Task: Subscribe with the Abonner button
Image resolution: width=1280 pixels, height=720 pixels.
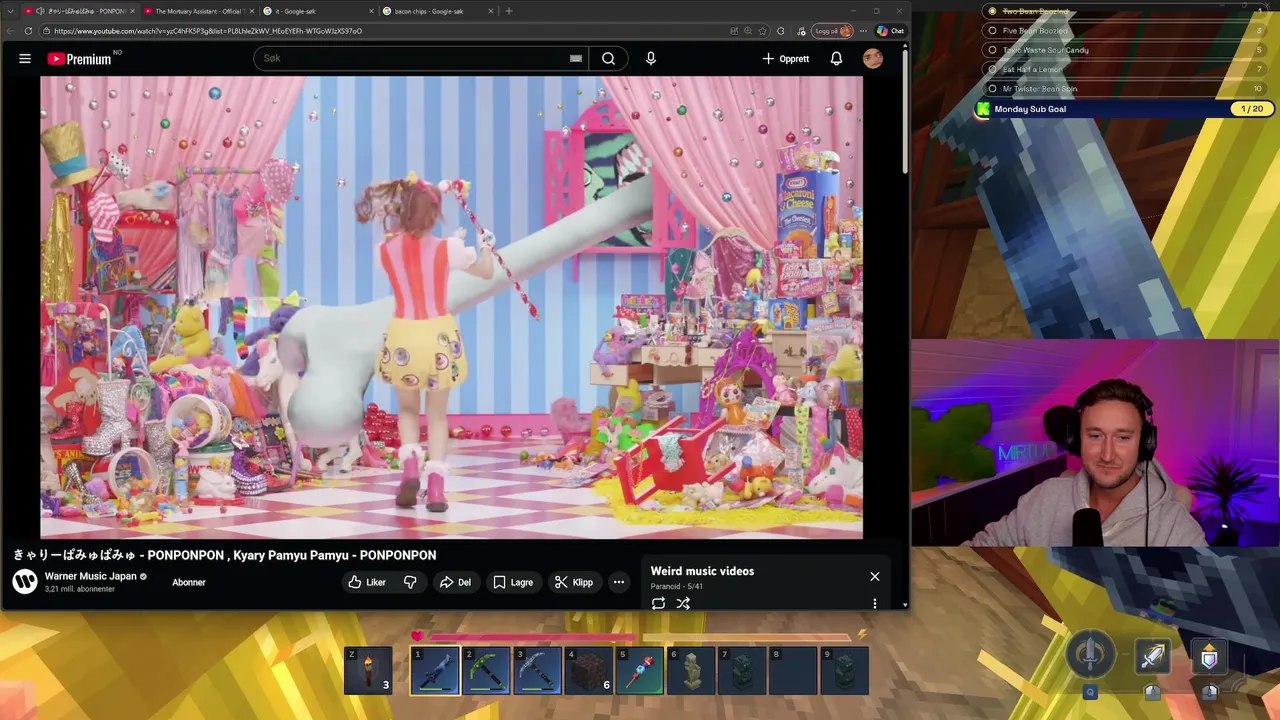Action: tap(189, 582)
